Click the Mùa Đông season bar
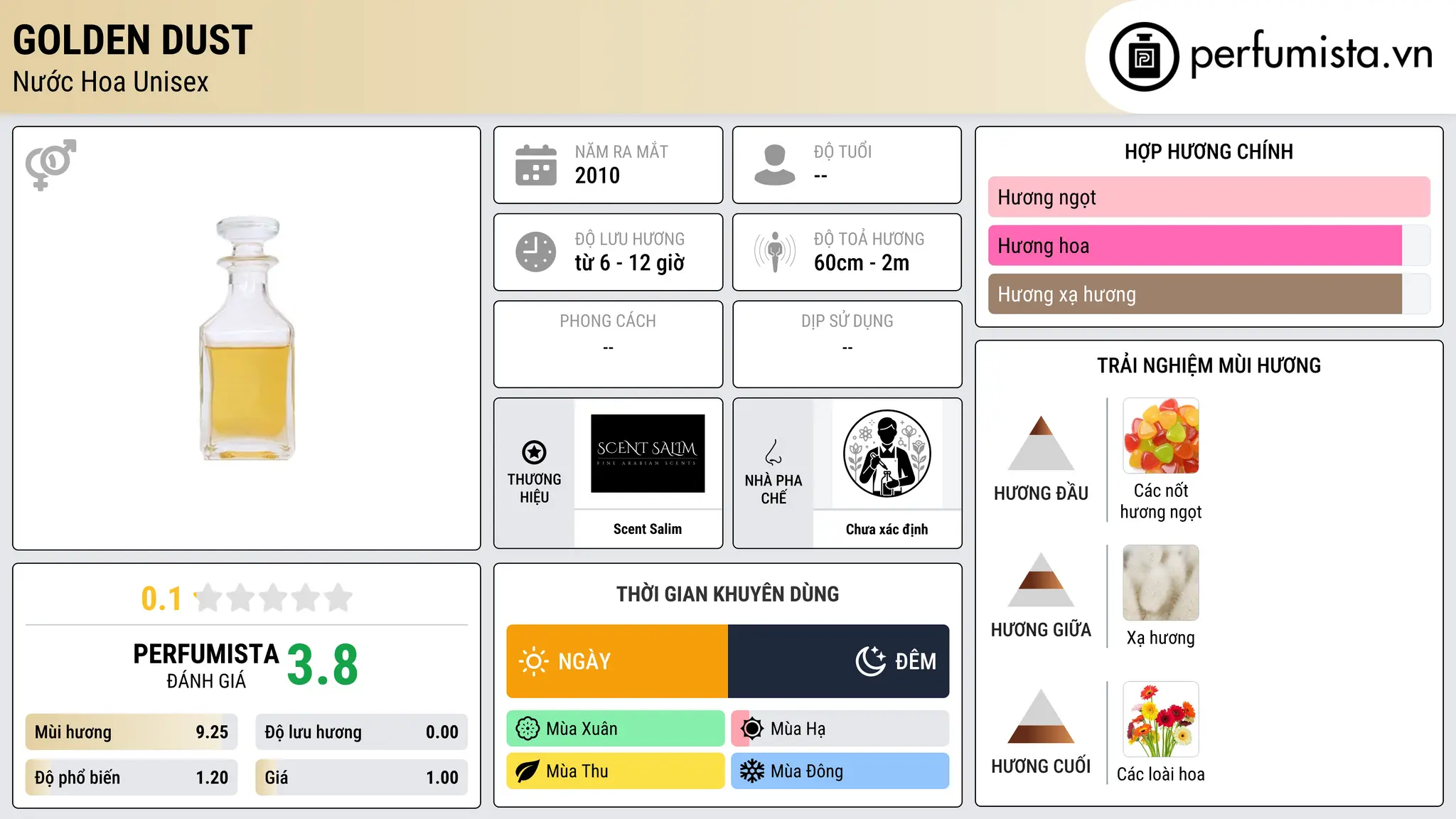This screenshot has width=1456, height=819. [840, 771]
